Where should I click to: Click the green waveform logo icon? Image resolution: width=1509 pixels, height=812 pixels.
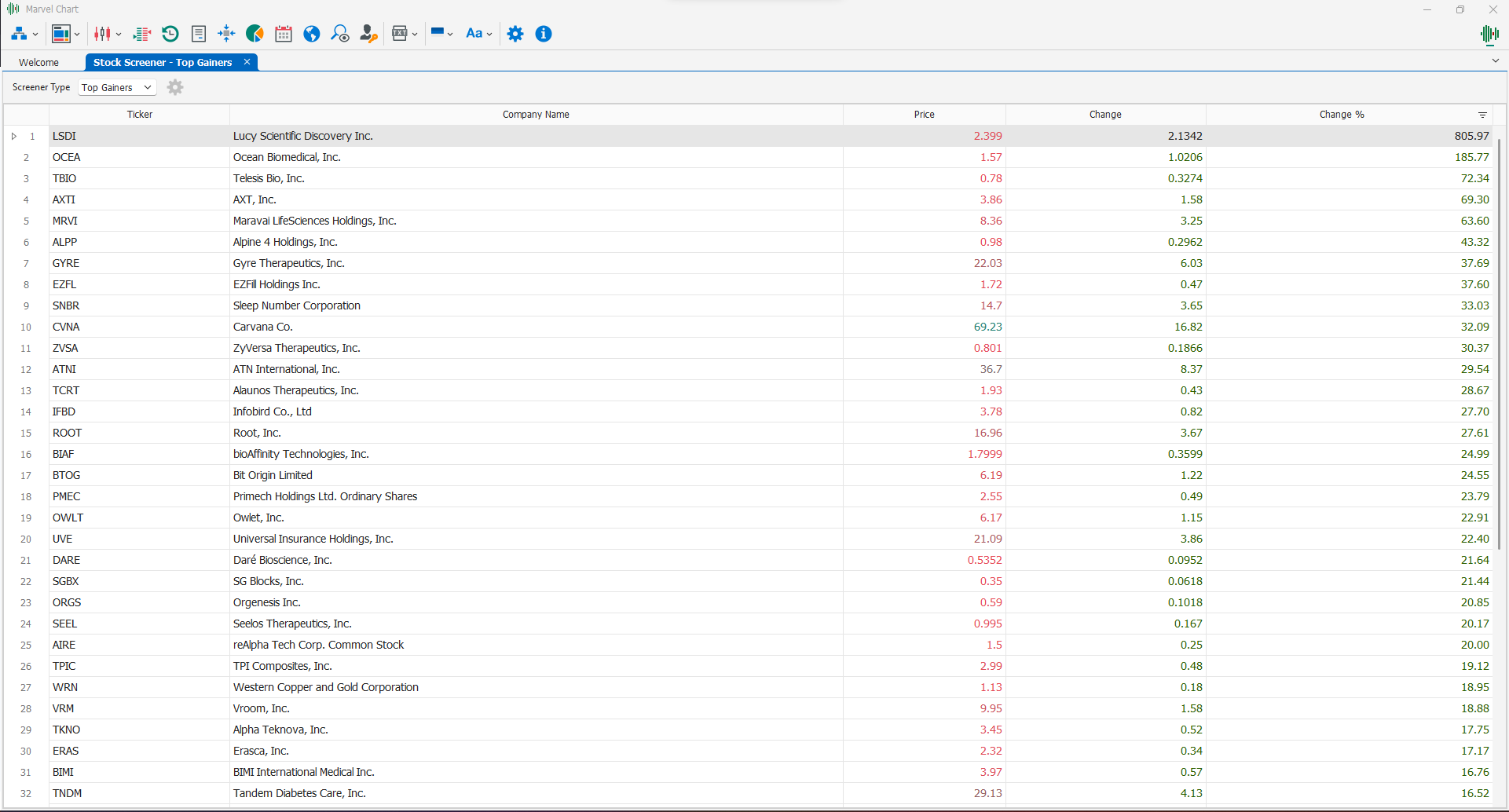(1489, 34)
